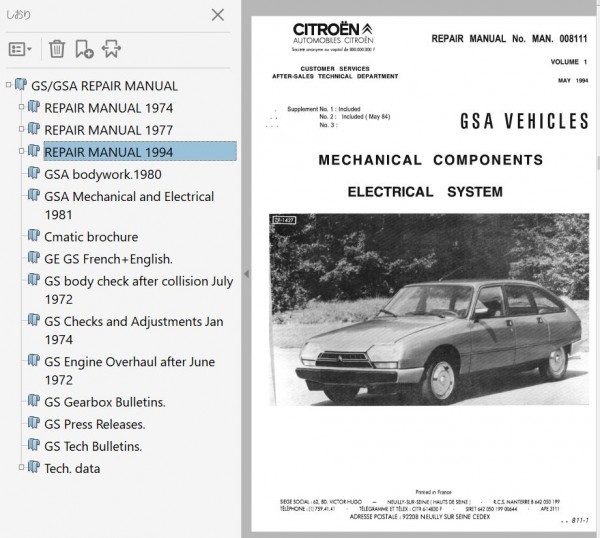Click the document vertical scrollbar handle
Image resolution: width=600 pixels, height=538 pixels.
pos(598,163)
